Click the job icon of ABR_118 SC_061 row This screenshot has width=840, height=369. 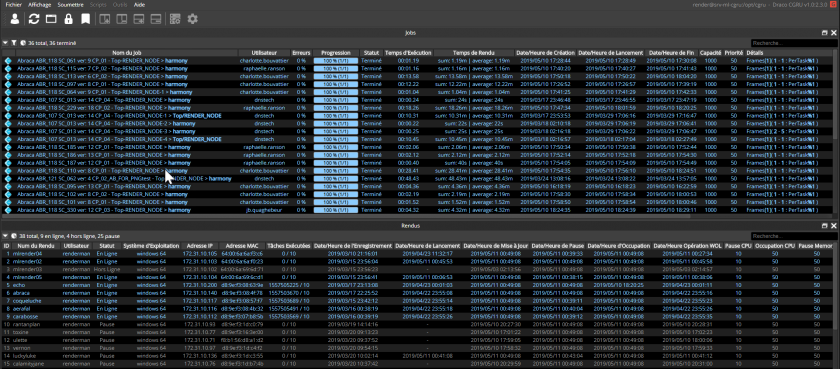(x=8, y=61)
